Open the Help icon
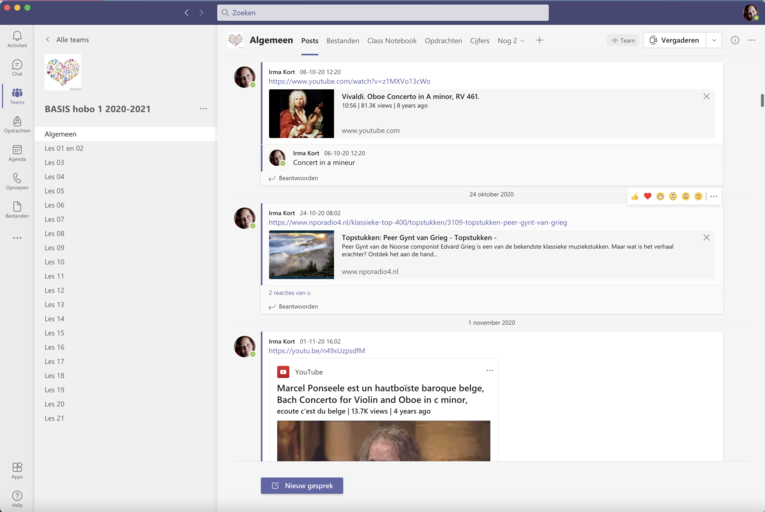Viewport: 765px width, 512px height. click(17, 497)
